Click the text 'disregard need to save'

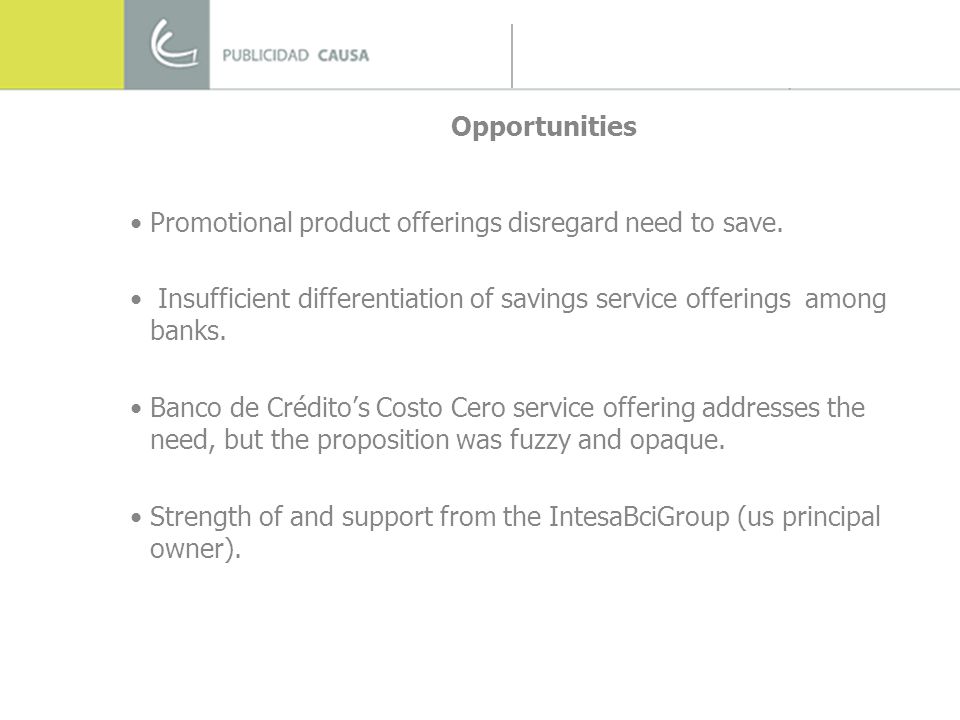643,223
